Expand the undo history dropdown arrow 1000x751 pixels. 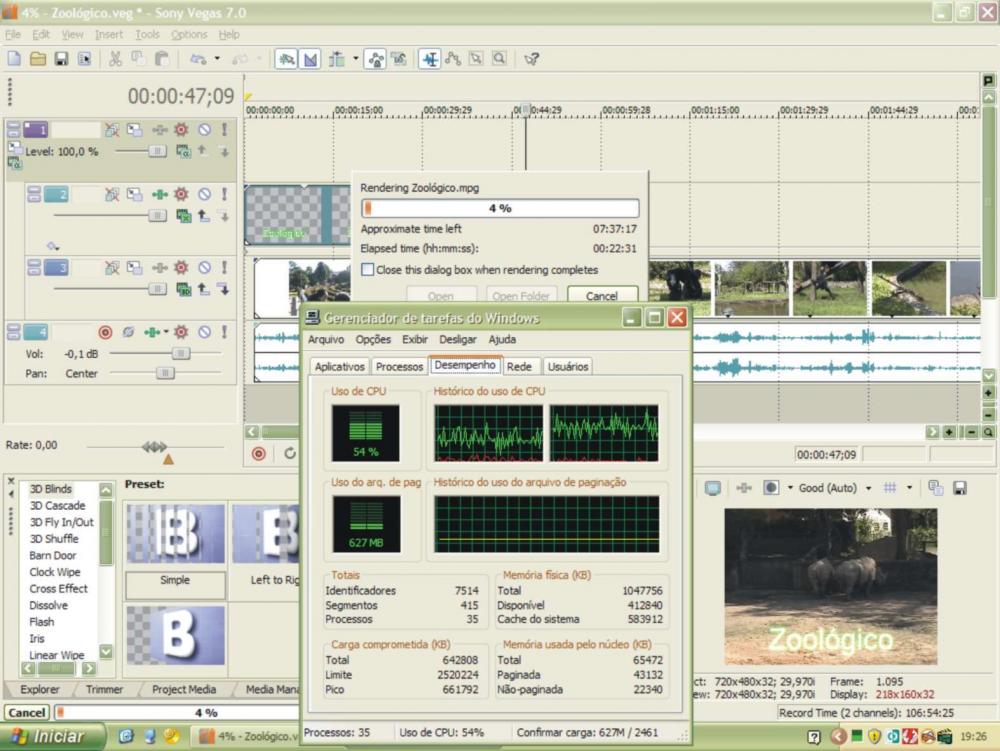pyautogui.click(x=216, y=59)
